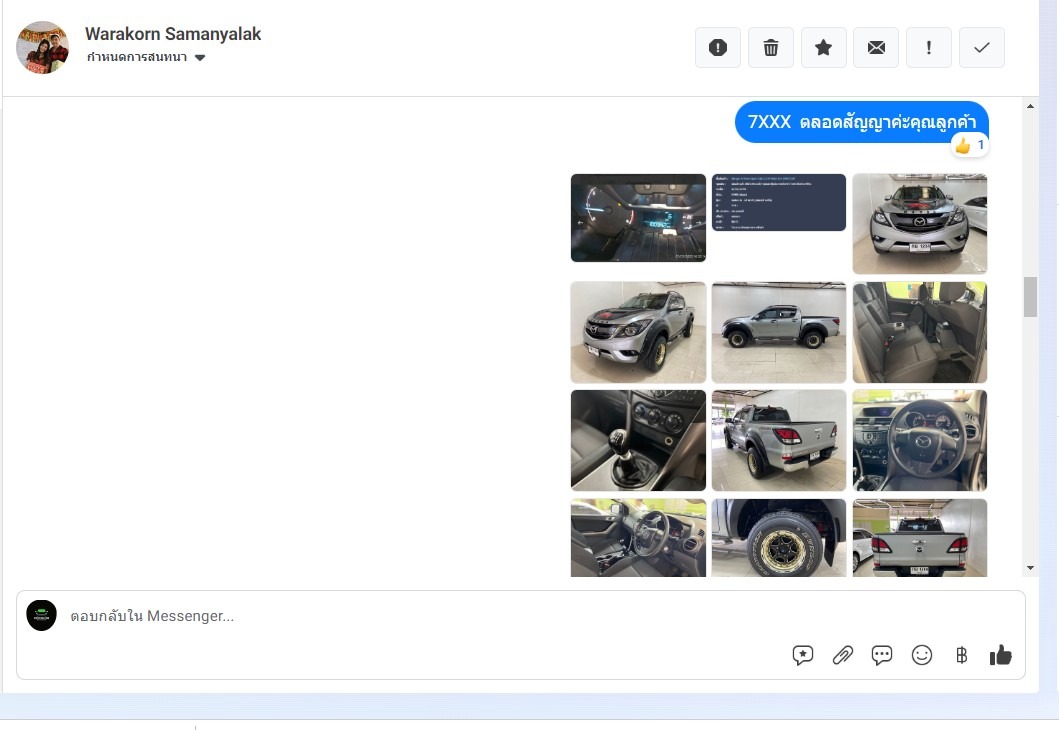The width and height of the screenshot is (1059, 730).
Task: Open the emoji picker smiley icon
Action: (x=922, y=655)
